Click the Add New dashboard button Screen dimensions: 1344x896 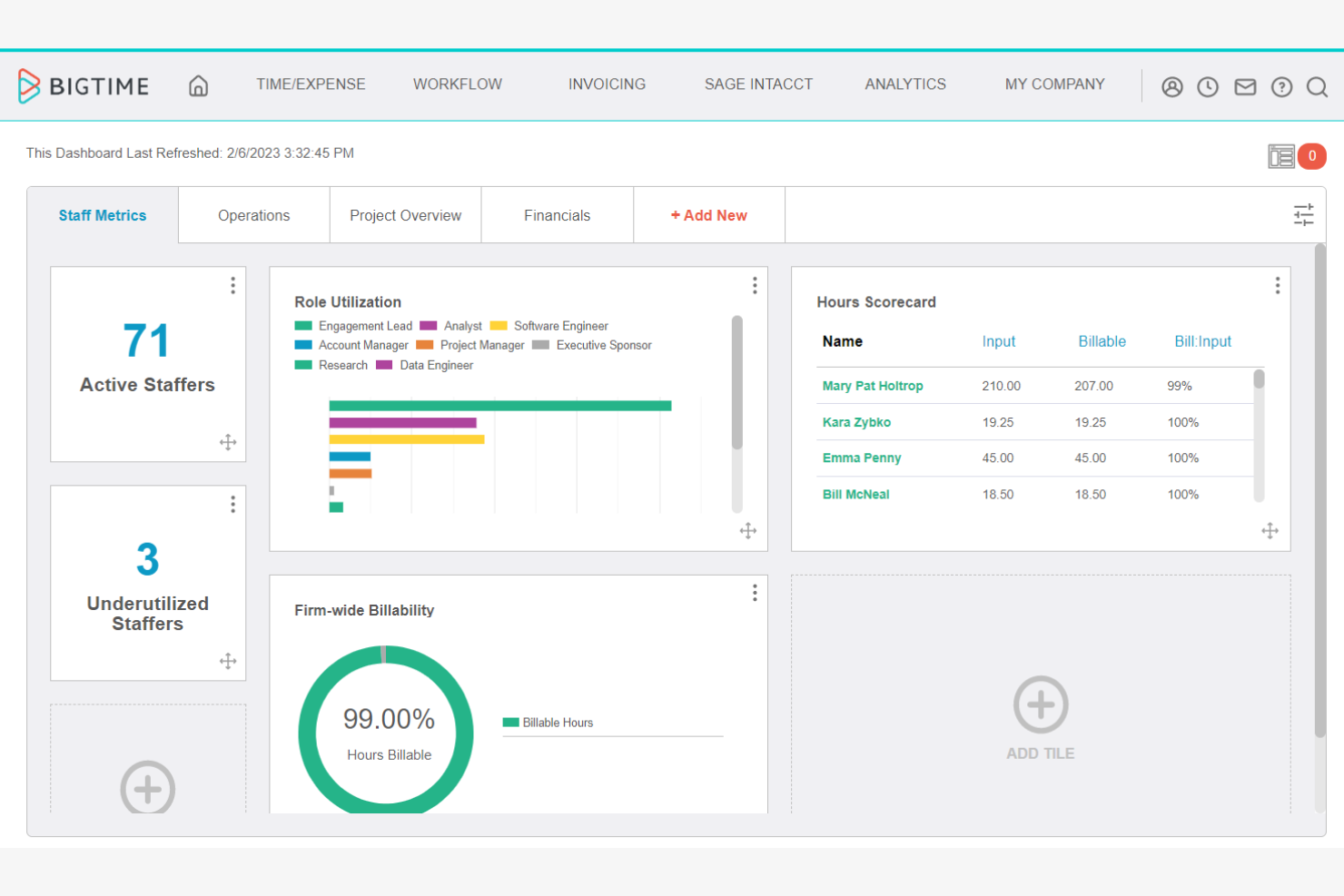click(708, 215)
